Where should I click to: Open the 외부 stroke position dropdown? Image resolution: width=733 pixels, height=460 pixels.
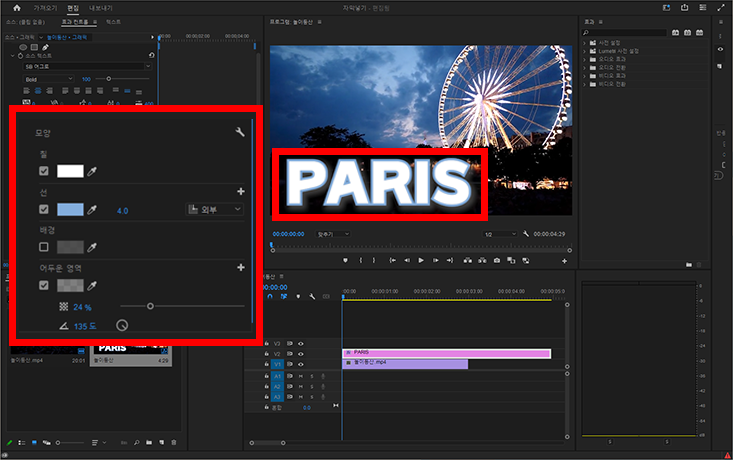pos(215,210)
